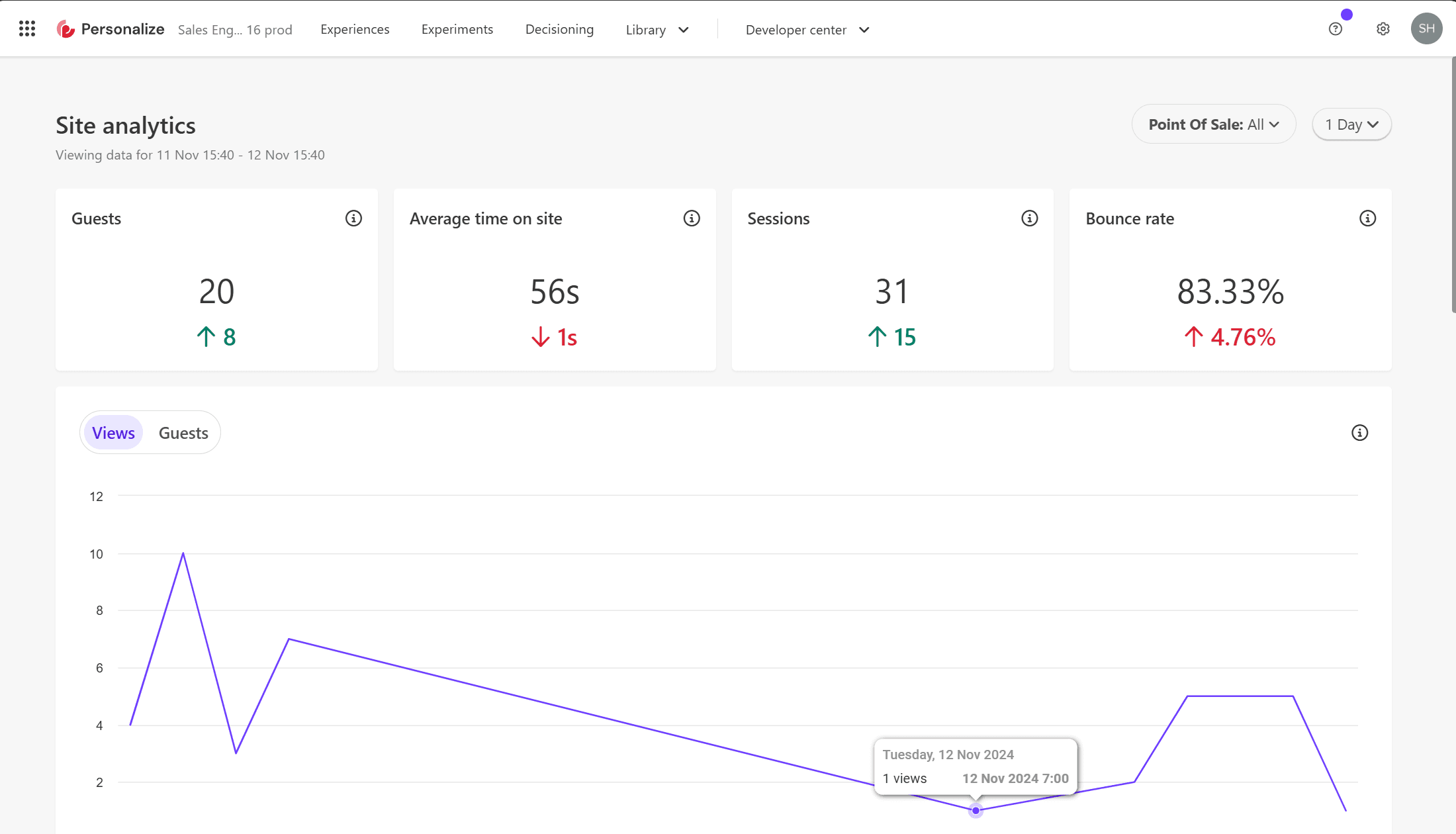The height and width of the screenshot is (834, 1456).
Task: Open the help question mark icon
Action: [1335, 29]
